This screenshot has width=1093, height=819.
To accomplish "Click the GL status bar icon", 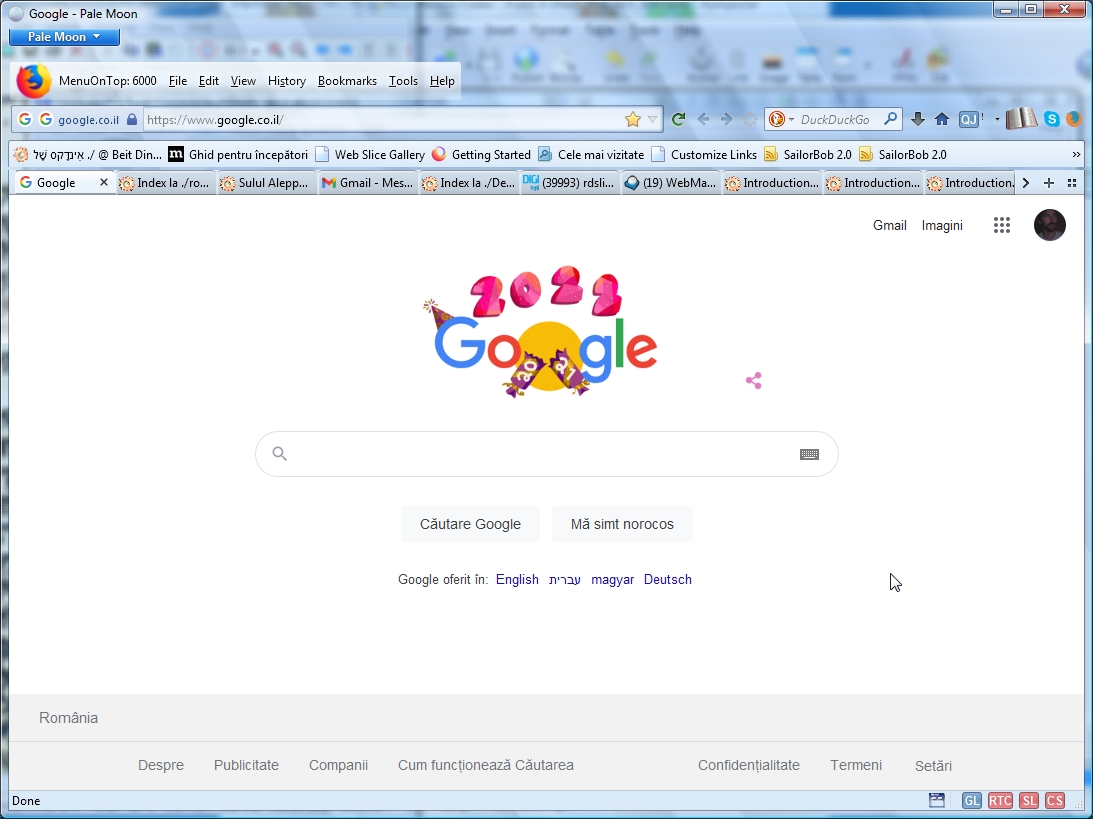I will pos(972,801).
